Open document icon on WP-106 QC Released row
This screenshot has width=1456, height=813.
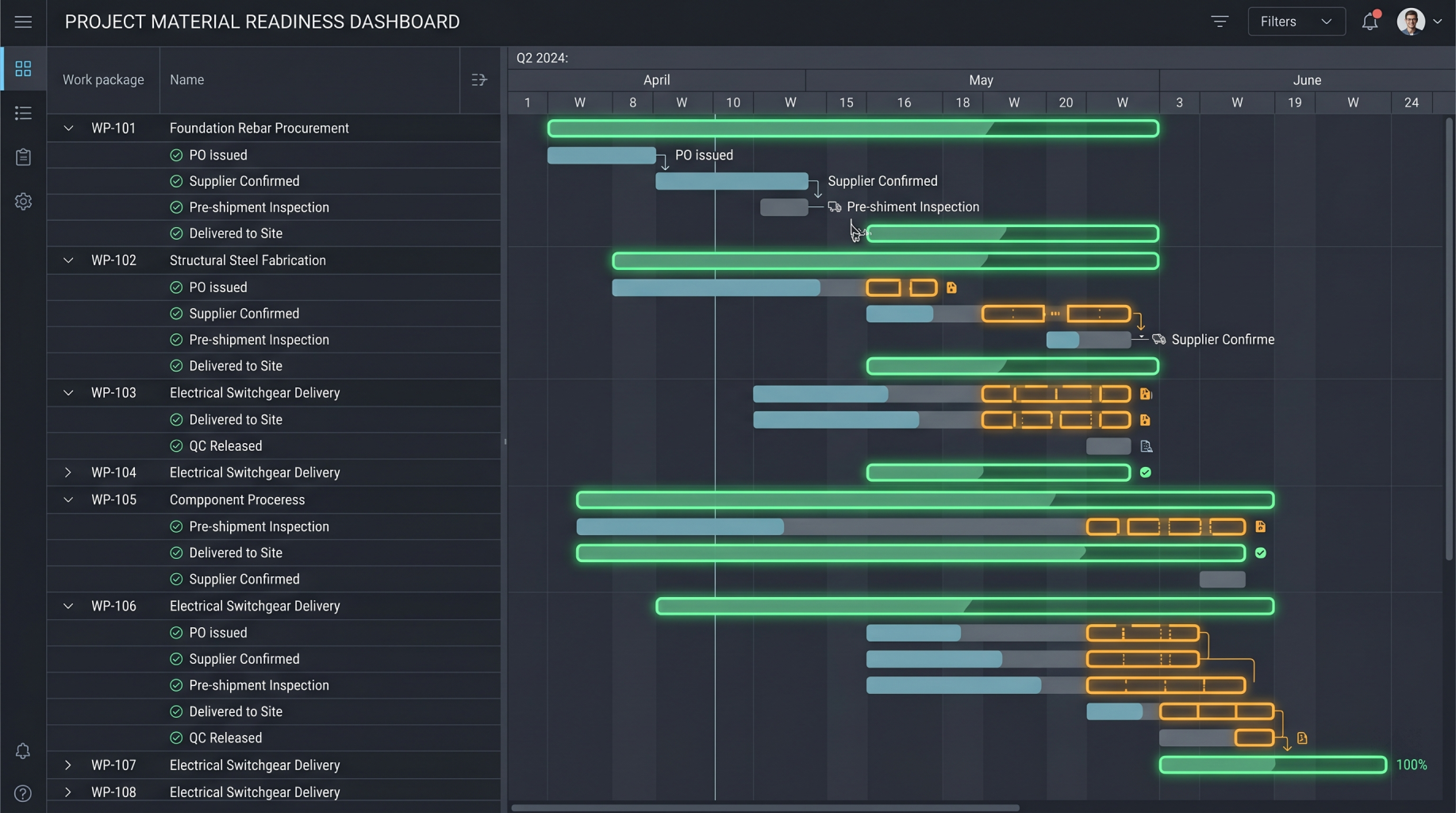[x=1302, y=738]
